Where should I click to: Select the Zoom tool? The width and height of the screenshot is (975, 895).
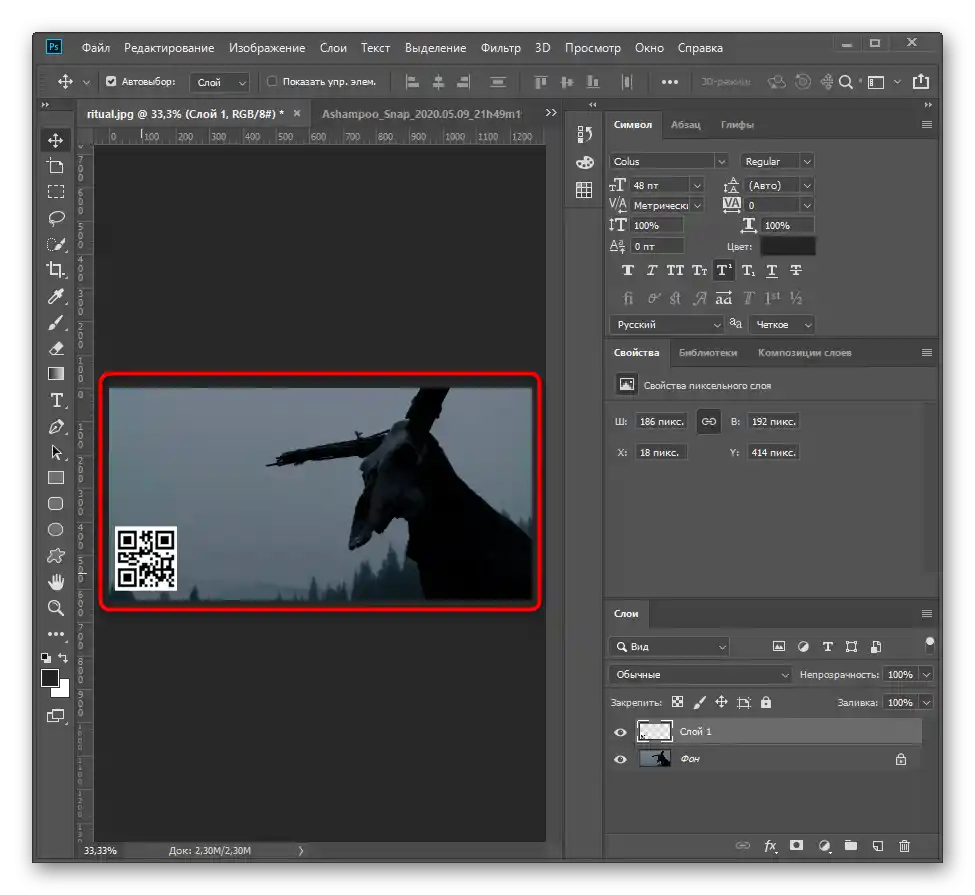tap(56, 608)
